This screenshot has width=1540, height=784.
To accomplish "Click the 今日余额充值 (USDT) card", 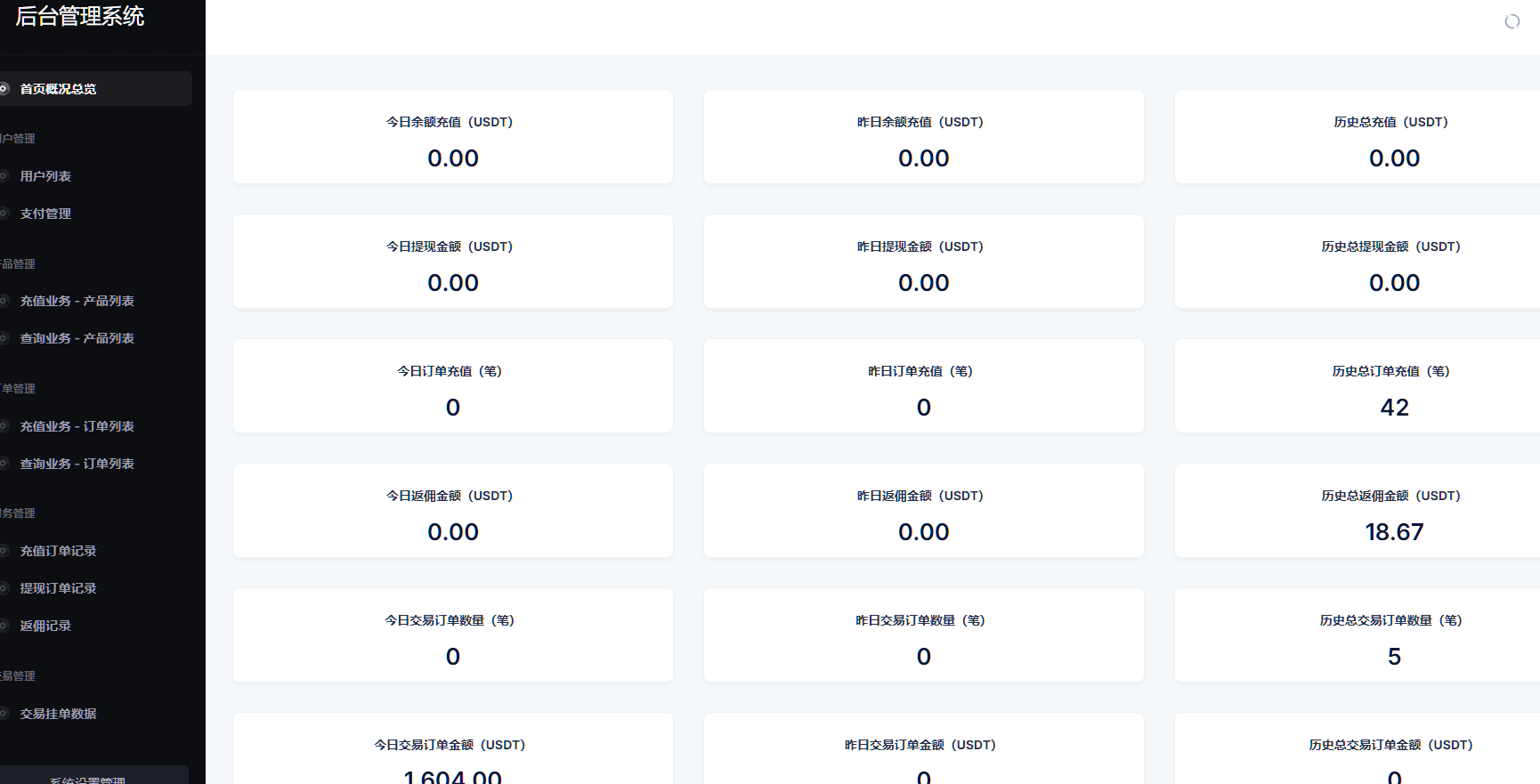I will (452, 137).
